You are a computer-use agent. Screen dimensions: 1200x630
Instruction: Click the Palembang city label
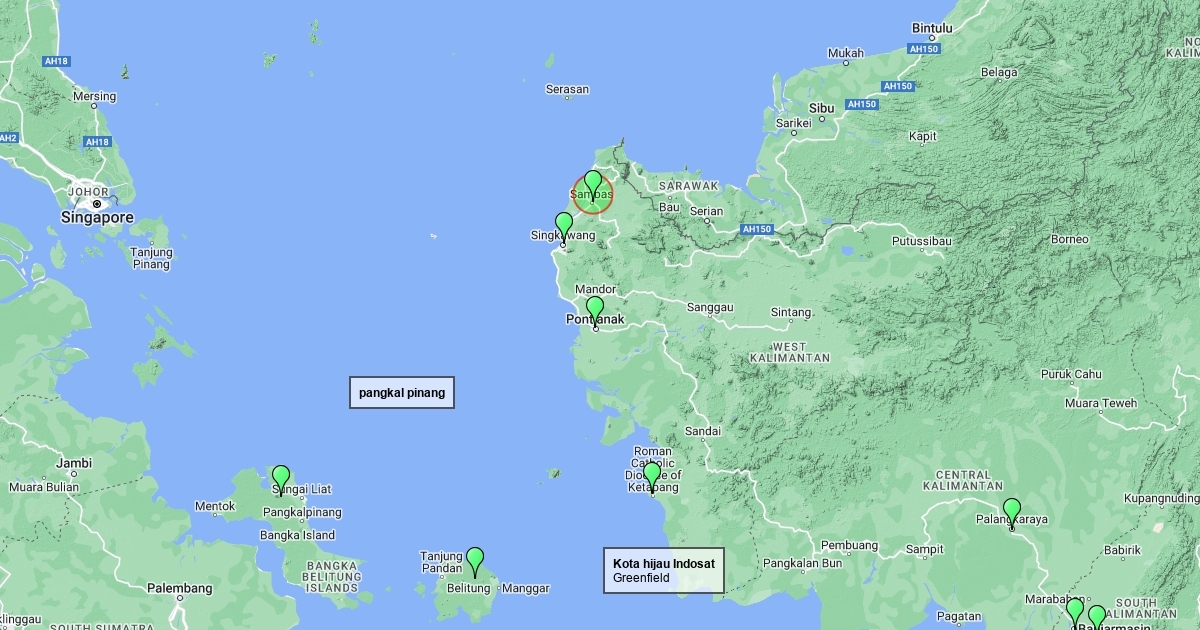179,588
